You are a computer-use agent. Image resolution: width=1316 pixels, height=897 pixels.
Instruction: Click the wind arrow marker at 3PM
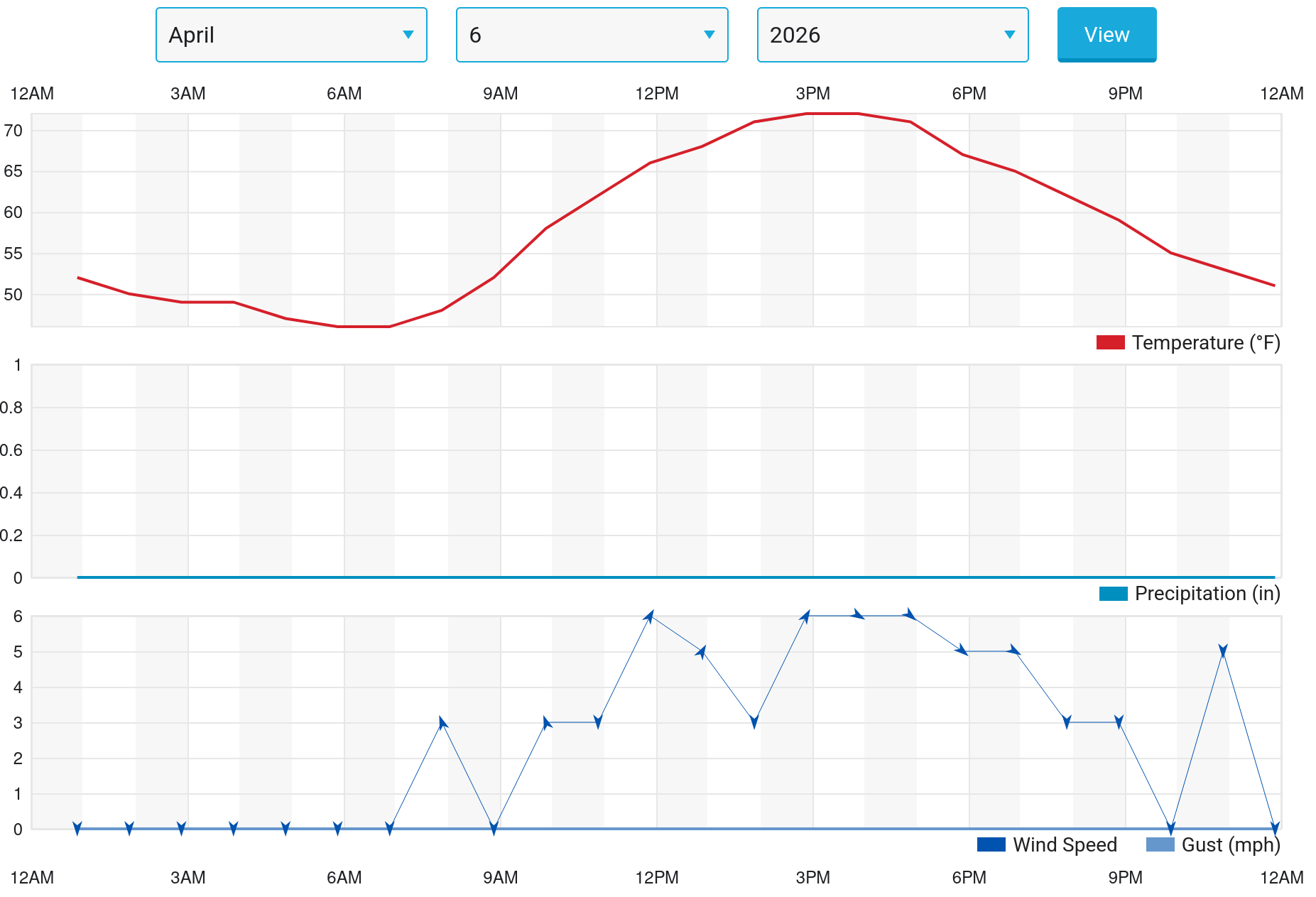click(x=805, y=616)
